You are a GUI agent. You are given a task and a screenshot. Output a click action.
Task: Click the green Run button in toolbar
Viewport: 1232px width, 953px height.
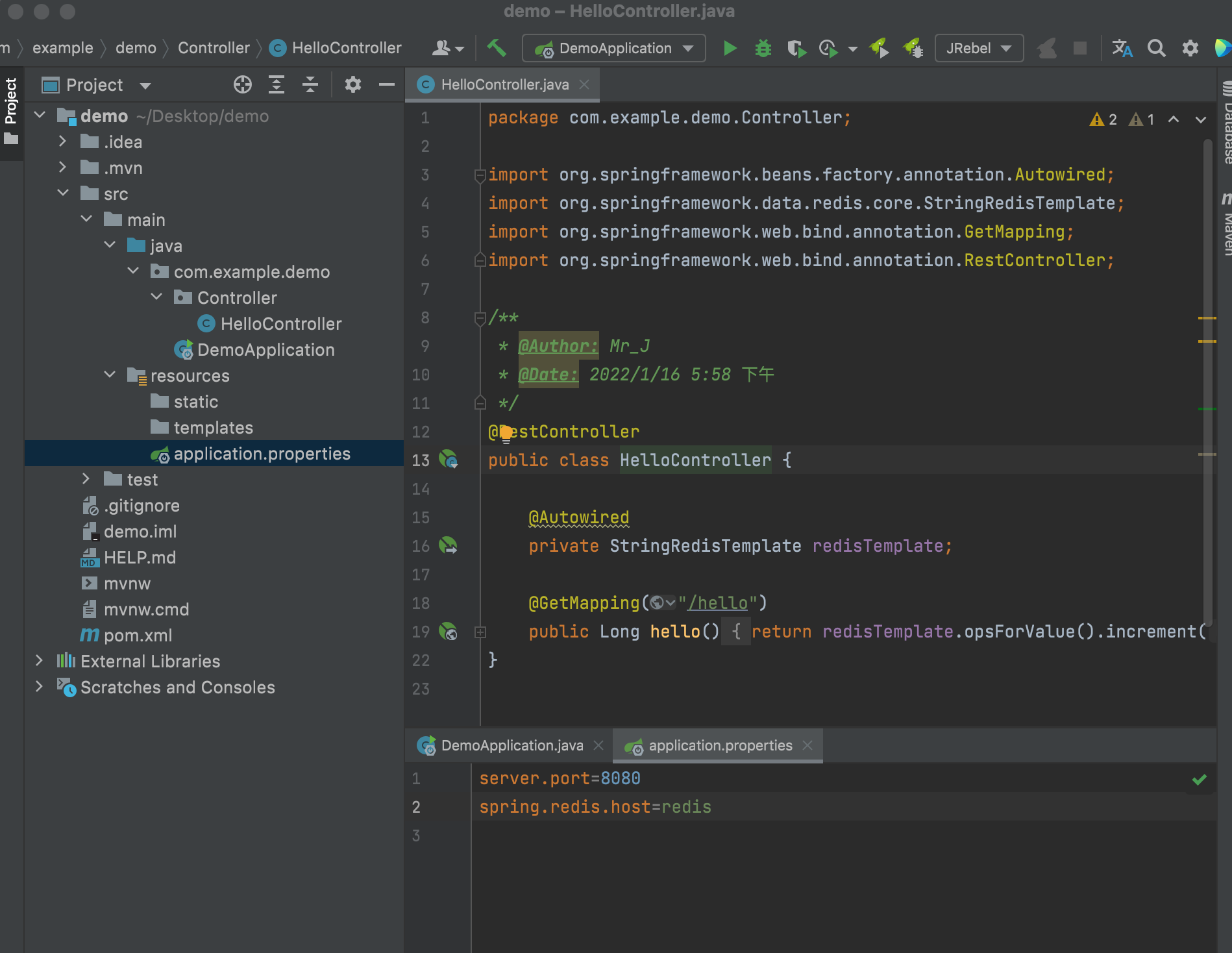tap(730, 49)
